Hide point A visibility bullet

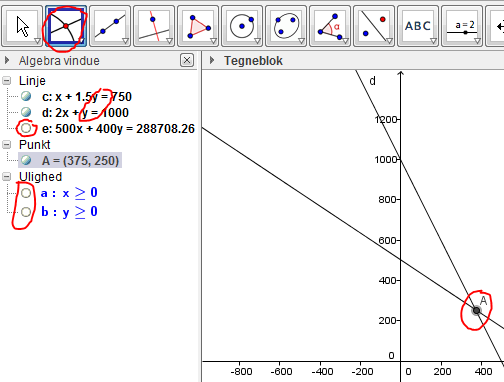[x=26, y=160]
